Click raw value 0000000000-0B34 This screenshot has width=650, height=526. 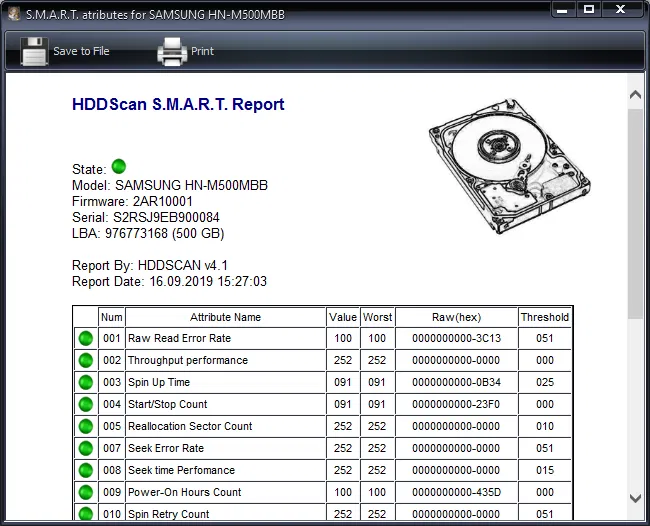tap(456, 382)
